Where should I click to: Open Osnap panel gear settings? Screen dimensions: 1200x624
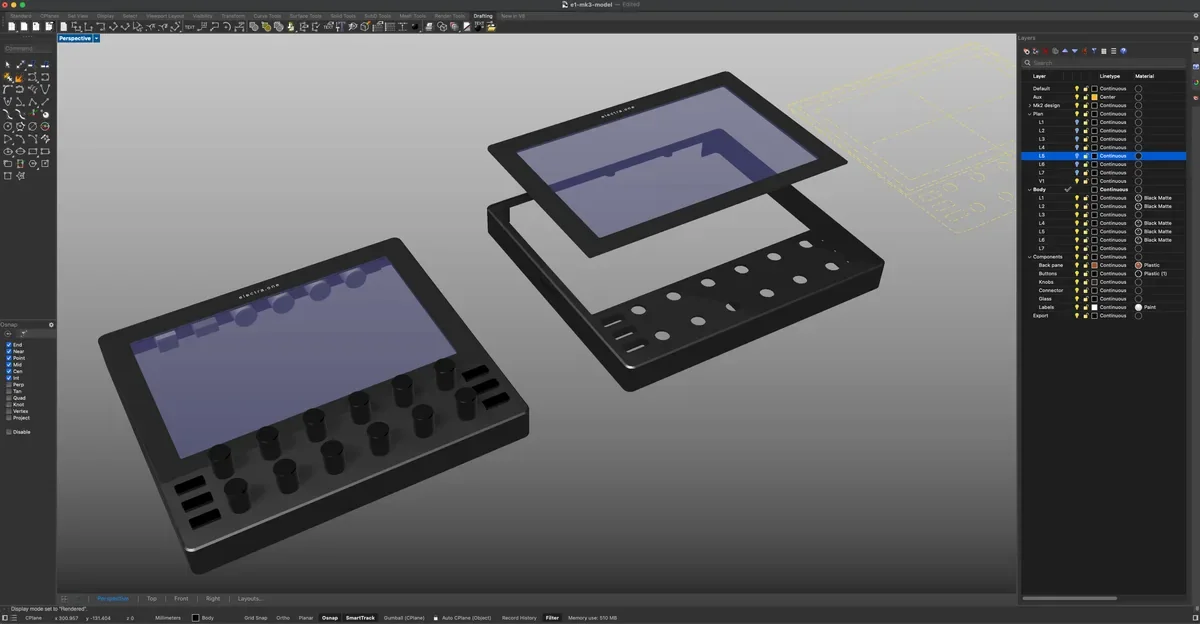pos(51,324)
